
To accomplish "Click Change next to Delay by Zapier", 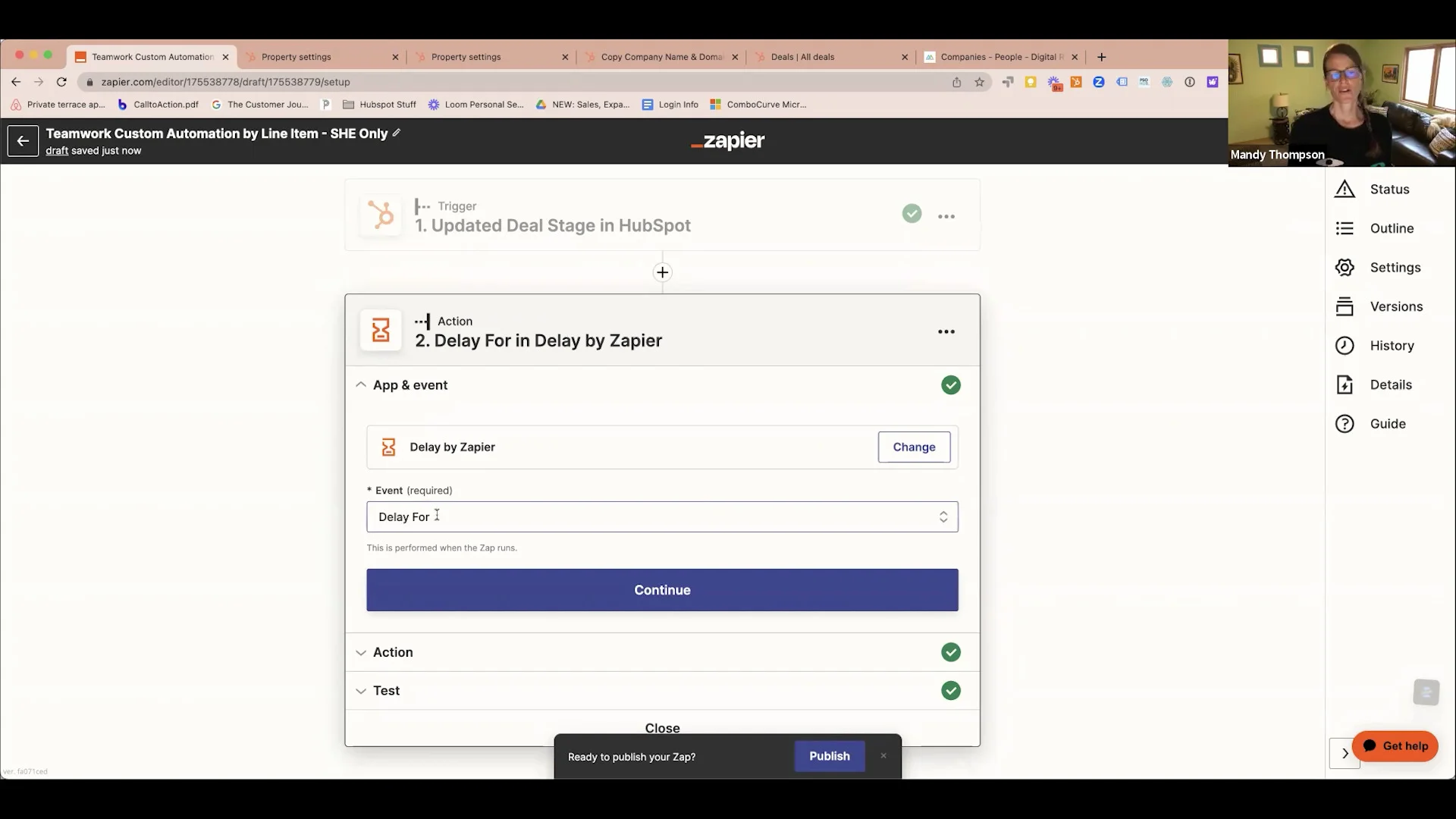I will 914,447.
